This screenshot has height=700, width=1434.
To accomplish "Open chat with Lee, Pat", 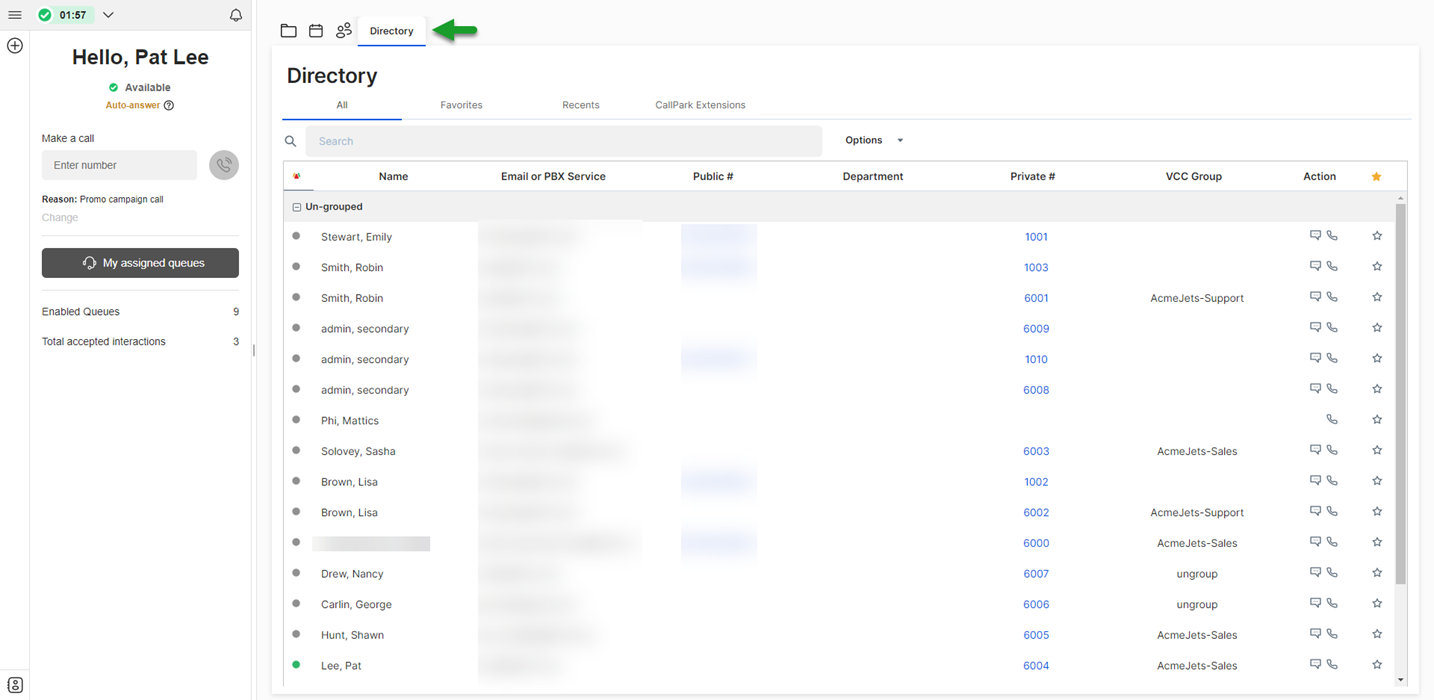I will (1315, 664).
